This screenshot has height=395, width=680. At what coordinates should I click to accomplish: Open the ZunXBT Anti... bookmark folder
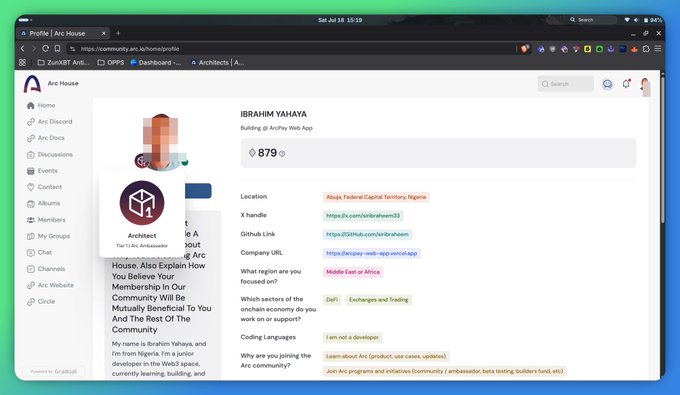coord(63,62)
